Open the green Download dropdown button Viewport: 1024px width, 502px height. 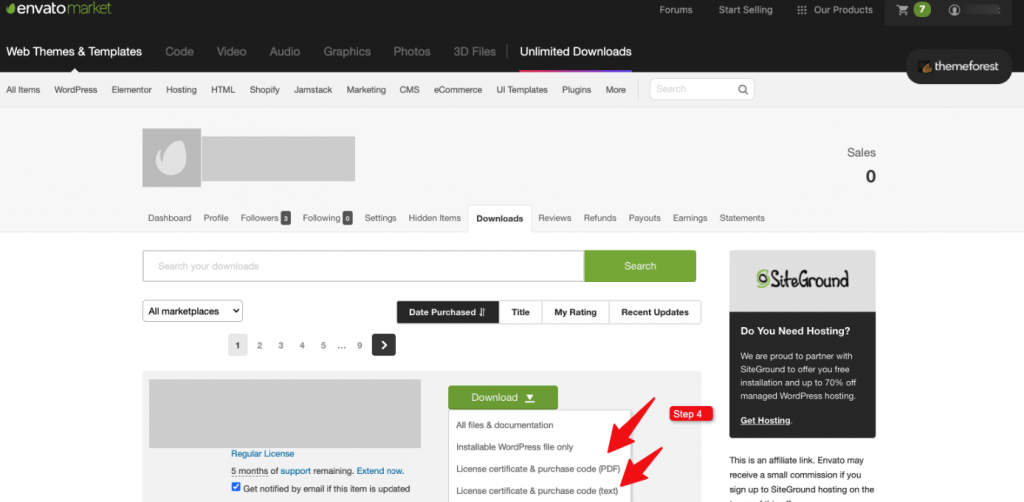point(502,397)
